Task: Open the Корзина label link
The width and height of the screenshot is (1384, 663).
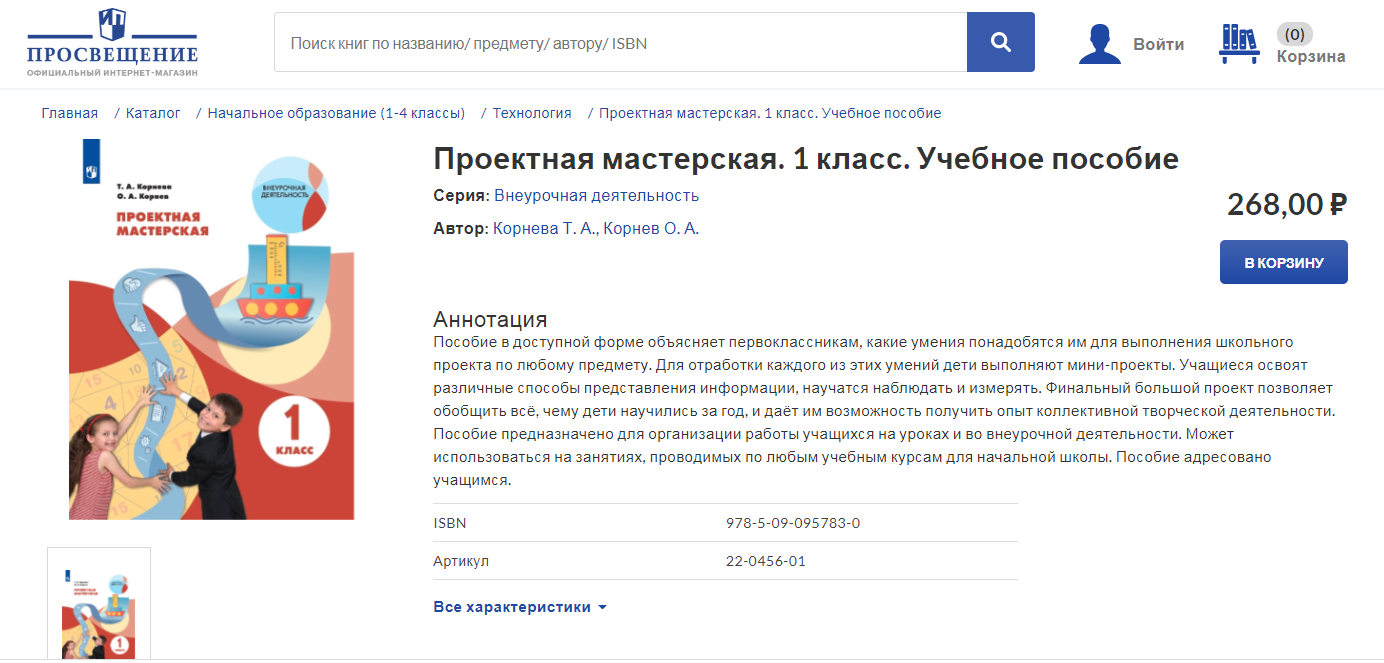Action: [1310, 57]
